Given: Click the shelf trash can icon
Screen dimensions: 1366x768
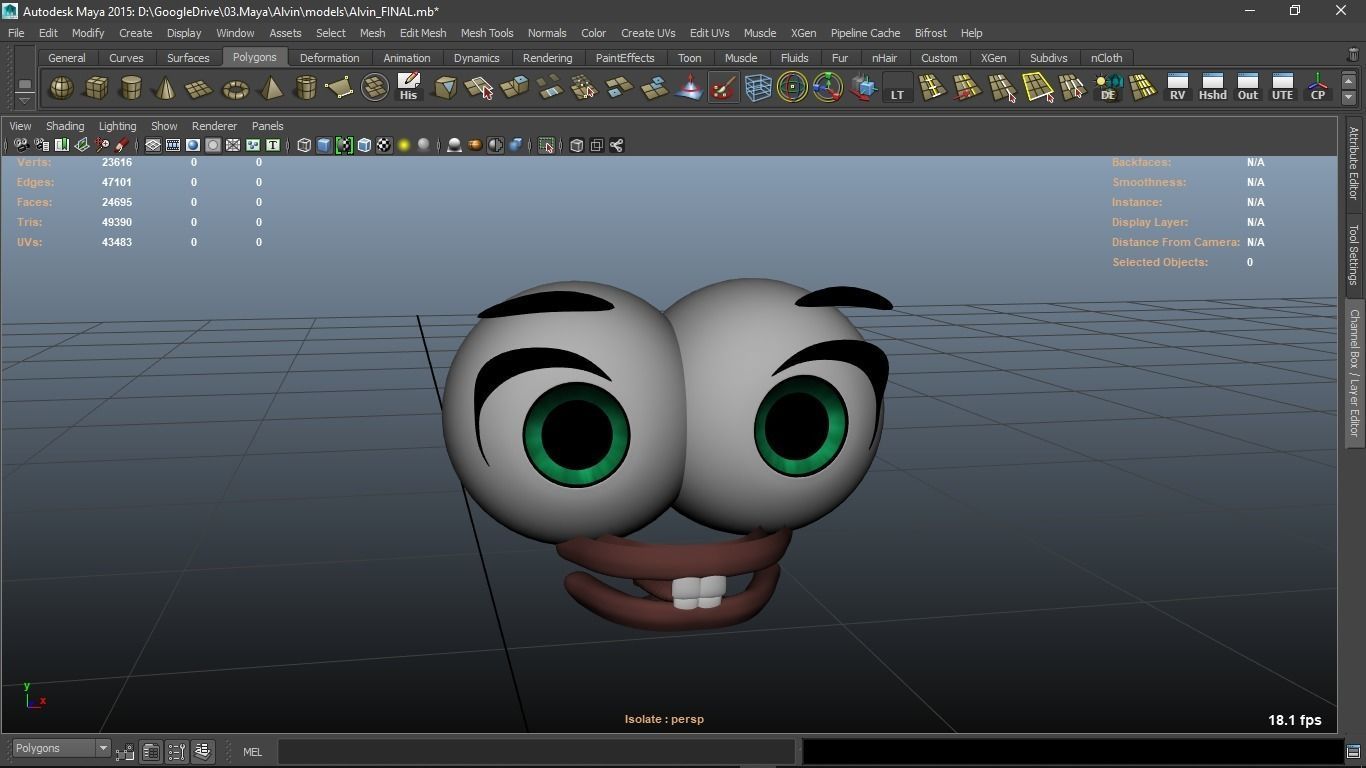Looking at the screenshot, I should tap(1353, 55).
